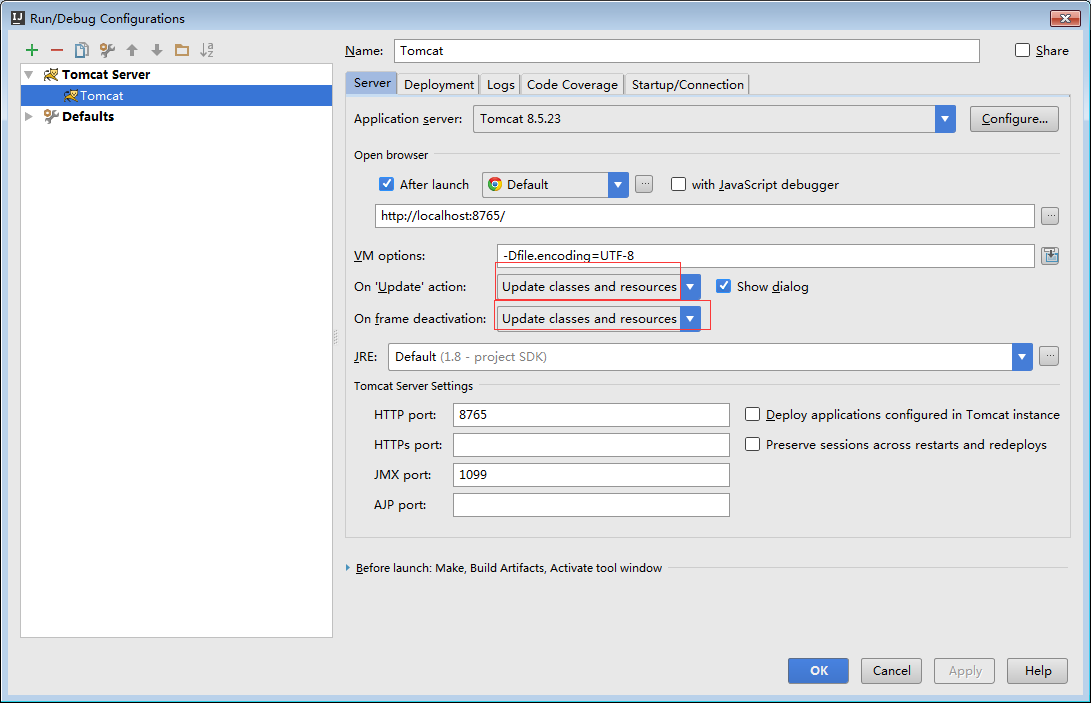This screenshot has height=703, width=1091.
Task: Sort configurations alphabetically
Action: point(207,50)
